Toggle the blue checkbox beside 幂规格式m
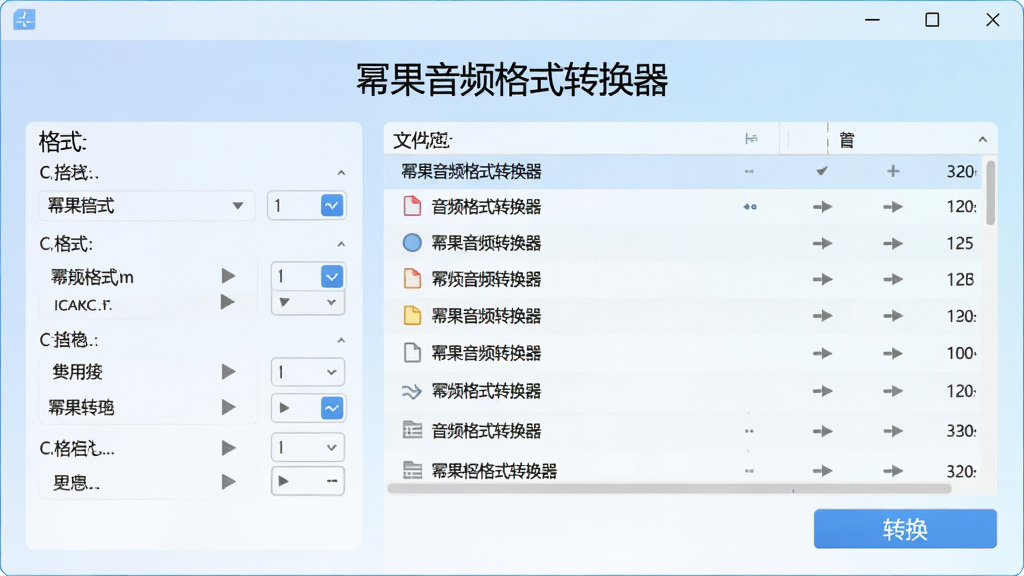The width and height of the screenshot is (1024, 576). (332, 276)
